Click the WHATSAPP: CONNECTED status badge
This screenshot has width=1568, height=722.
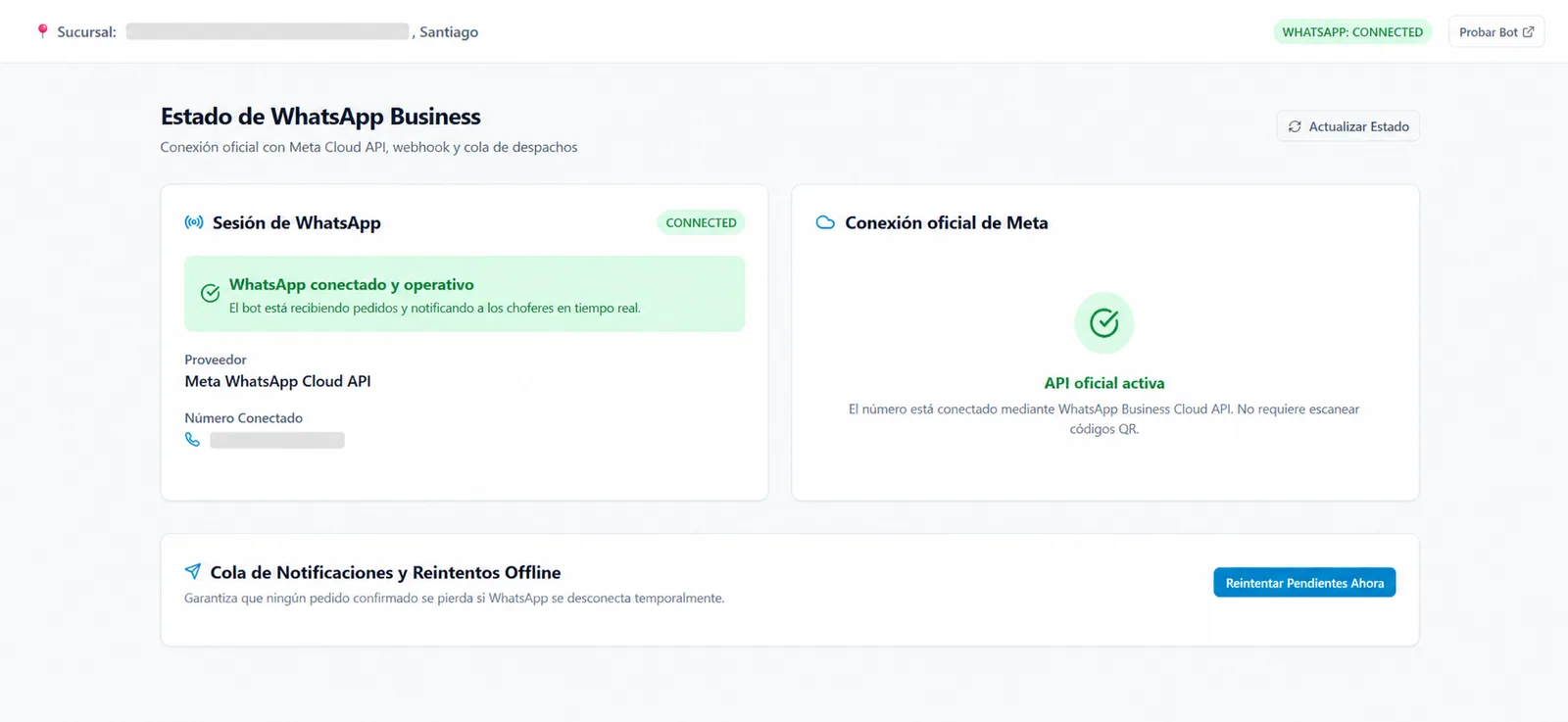point(1352,31)
